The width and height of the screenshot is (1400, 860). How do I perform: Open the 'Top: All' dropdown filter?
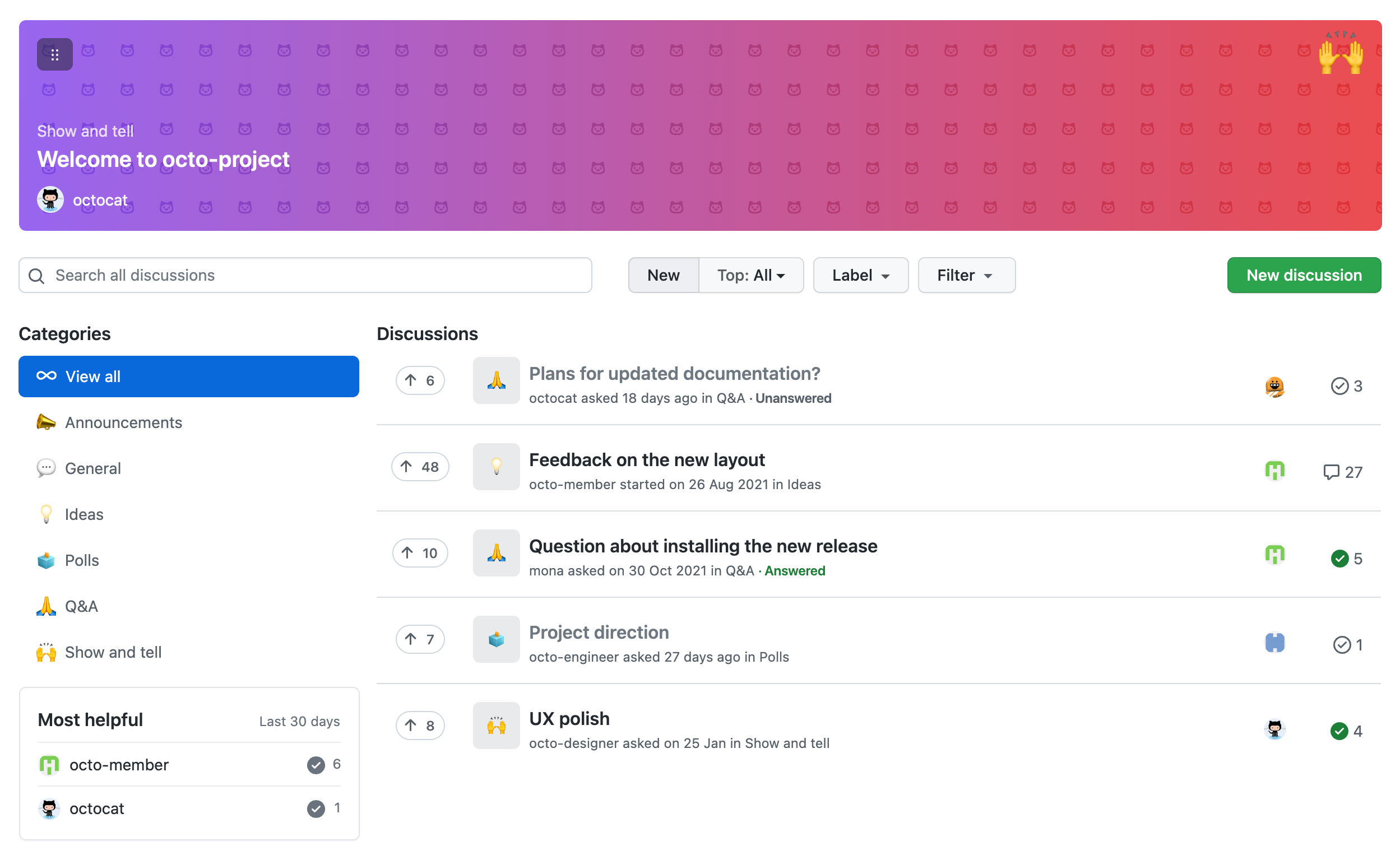coord(751,275)
